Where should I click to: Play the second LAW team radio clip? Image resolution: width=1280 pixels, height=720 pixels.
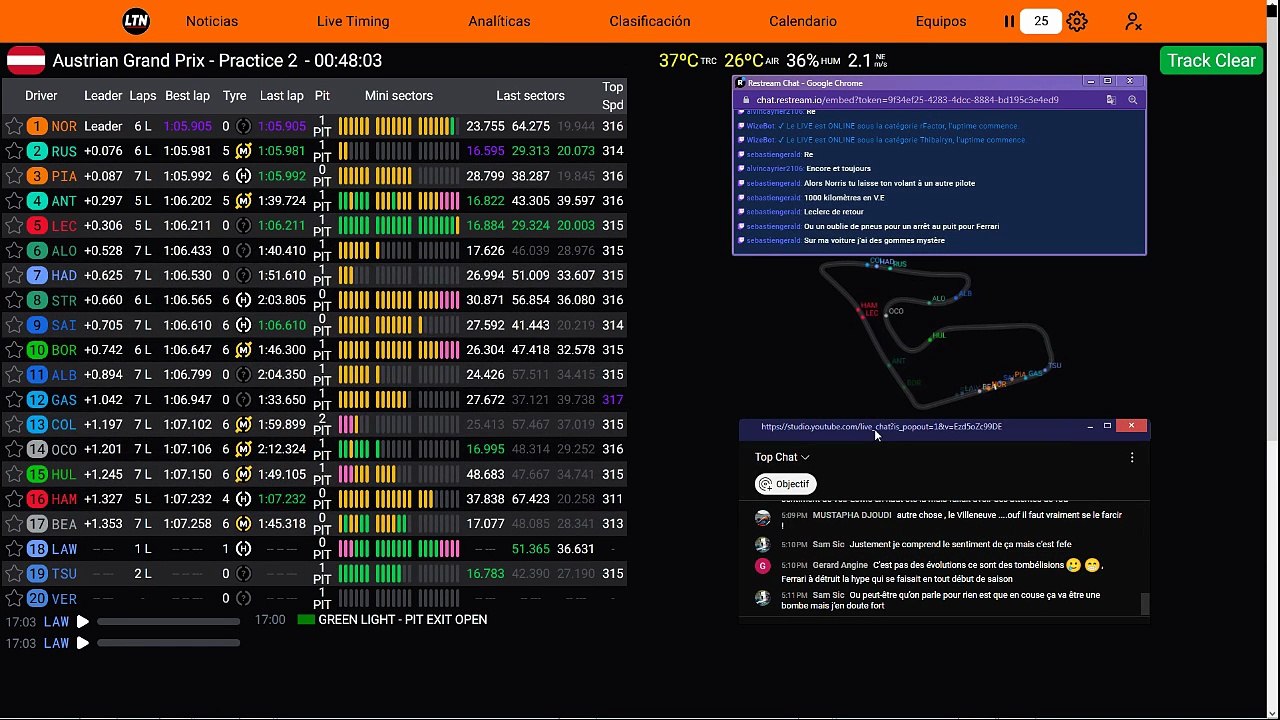(83, 643)
